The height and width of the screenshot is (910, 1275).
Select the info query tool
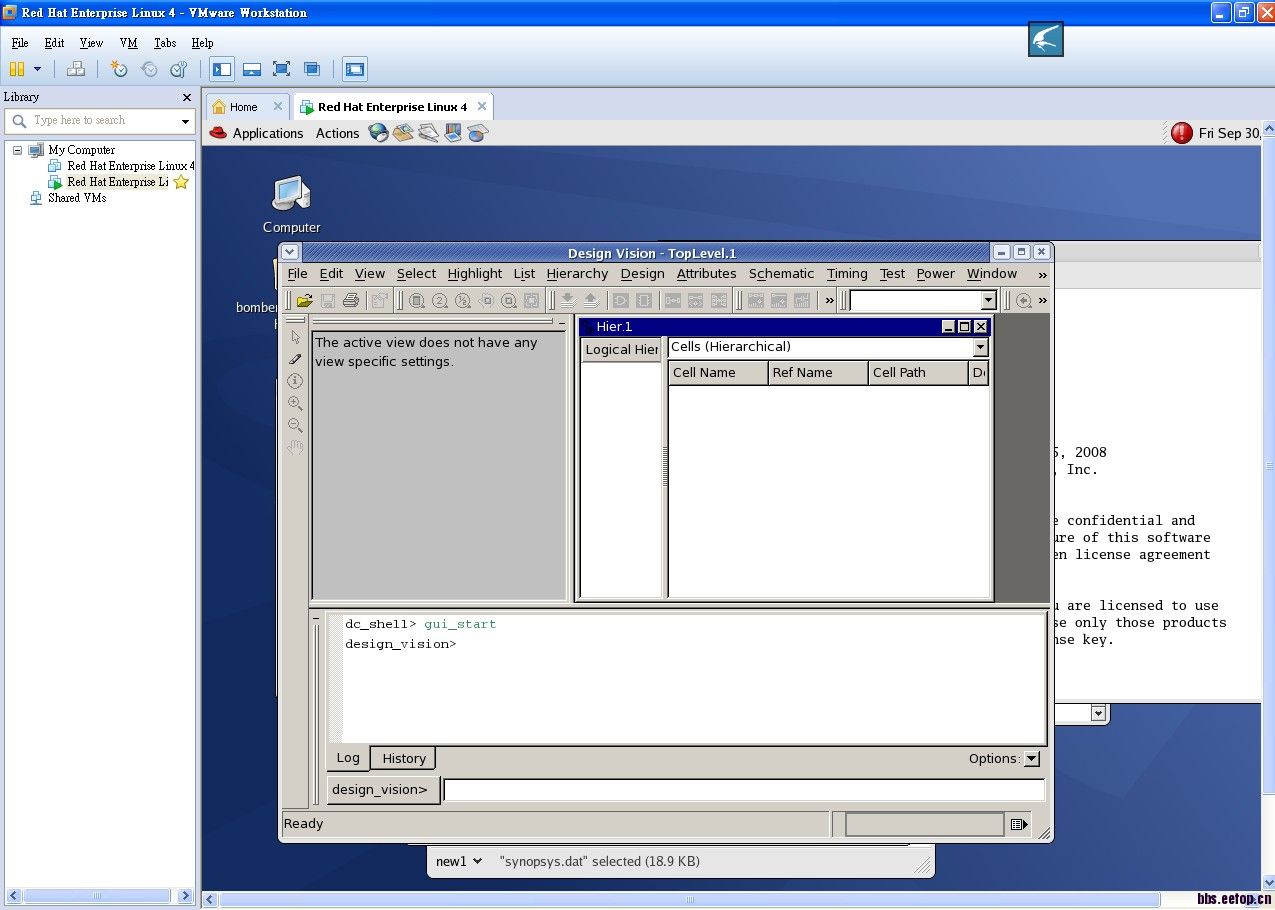point(295,381)
